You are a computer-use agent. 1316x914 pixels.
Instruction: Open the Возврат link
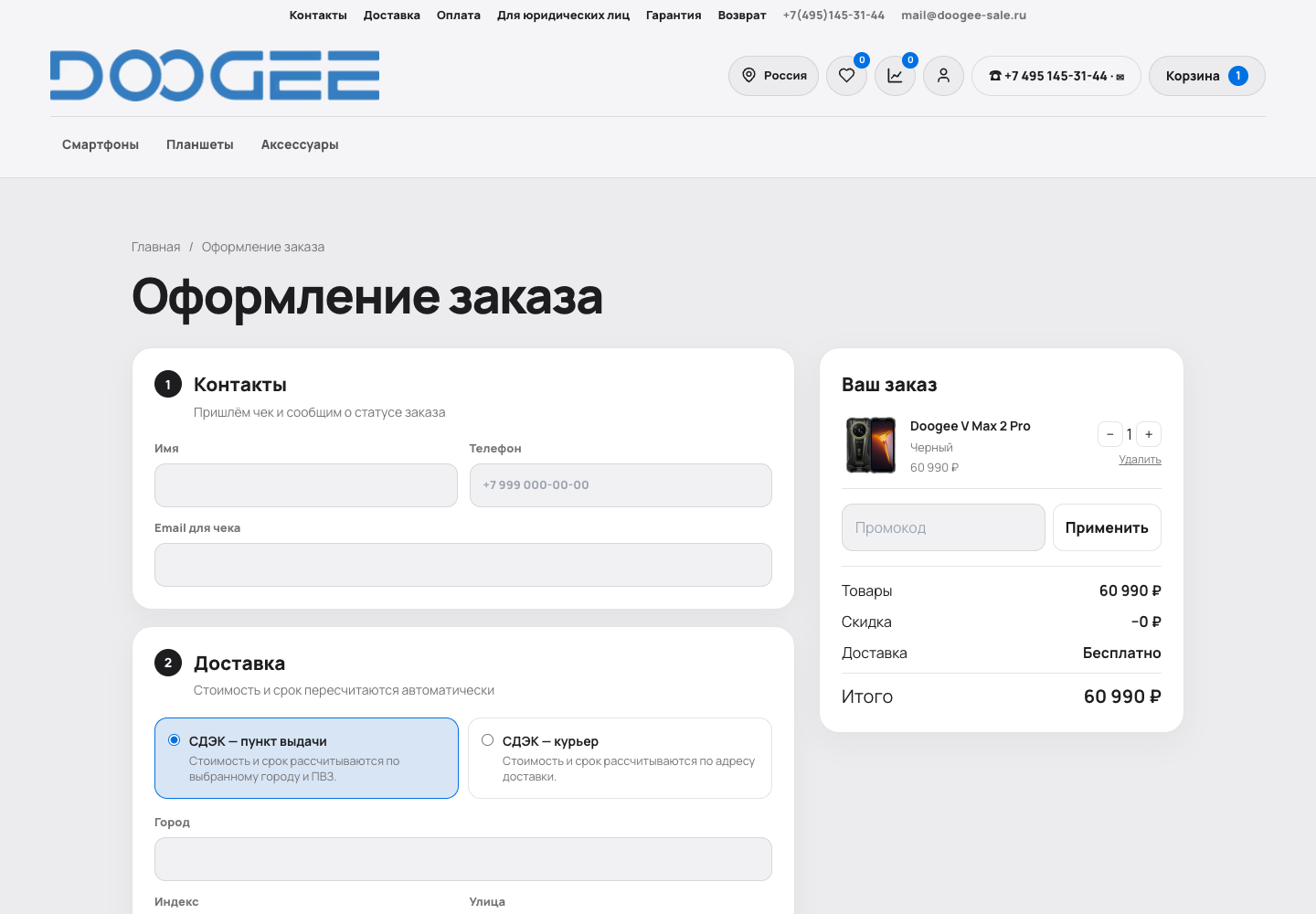pyautogui.click(x=742, y=16)
